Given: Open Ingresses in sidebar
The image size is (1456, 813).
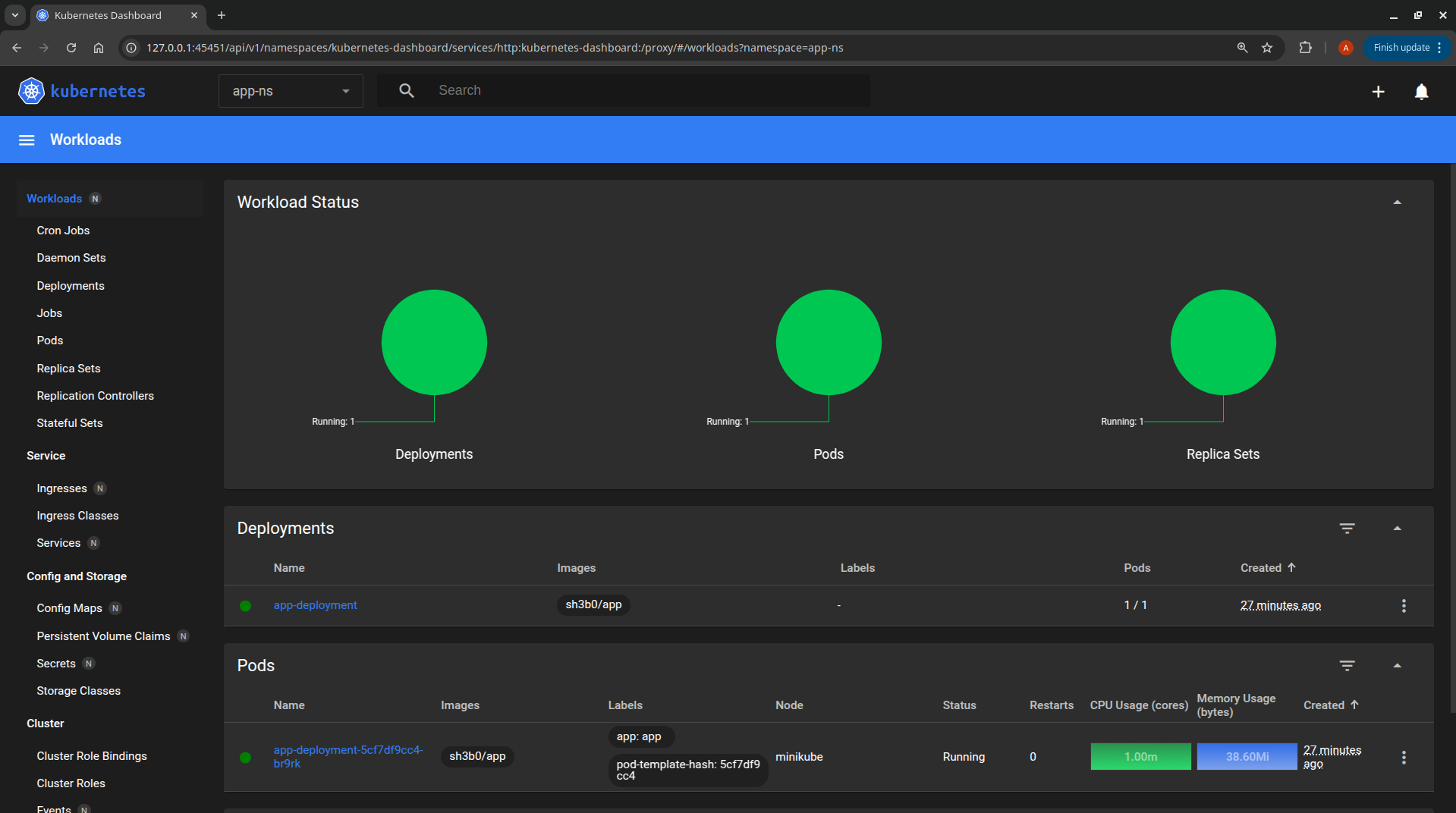Looking at the screenshot, I should 61,488.
